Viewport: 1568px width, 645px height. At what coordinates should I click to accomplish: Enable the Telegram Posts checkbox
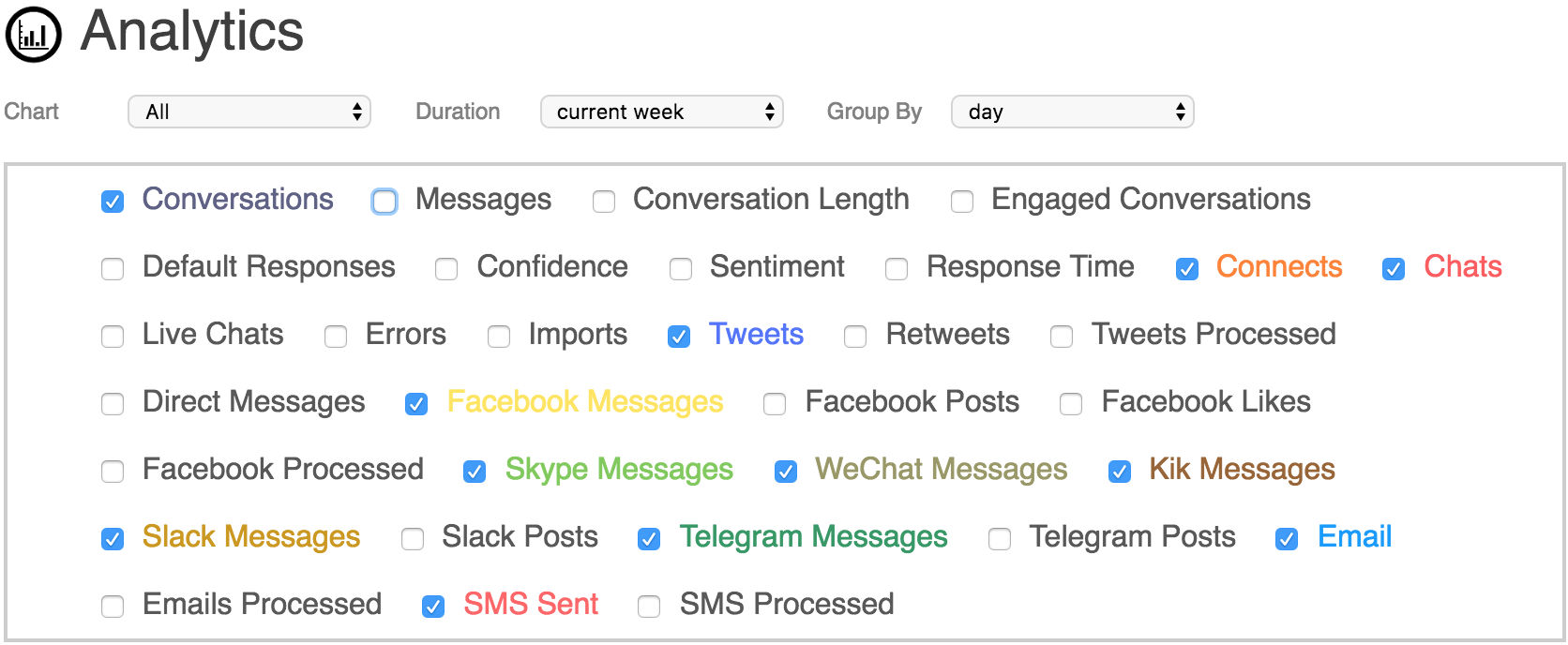[x=1000, y=539]
